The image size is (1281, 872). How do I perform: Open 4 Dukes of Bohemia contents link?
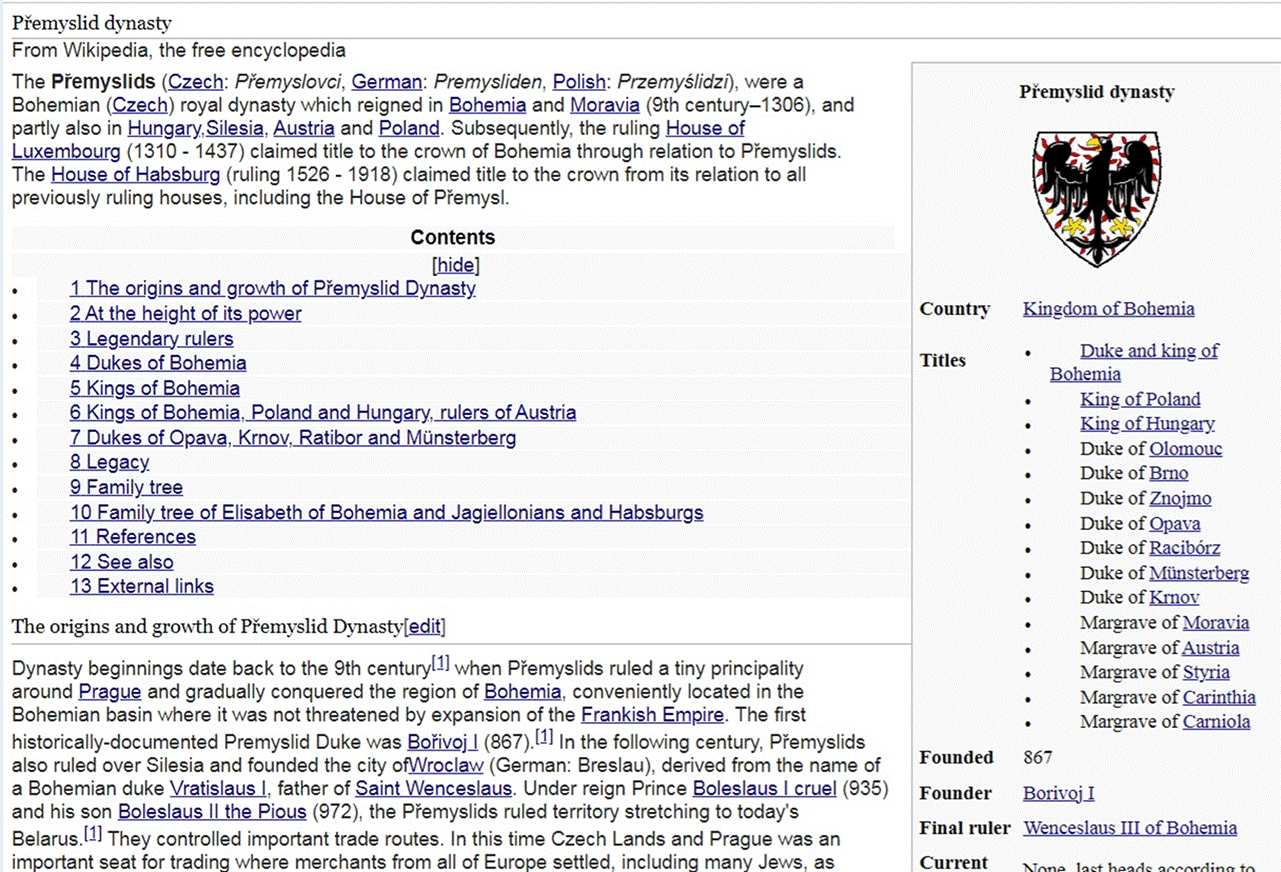tap(158, 363)
